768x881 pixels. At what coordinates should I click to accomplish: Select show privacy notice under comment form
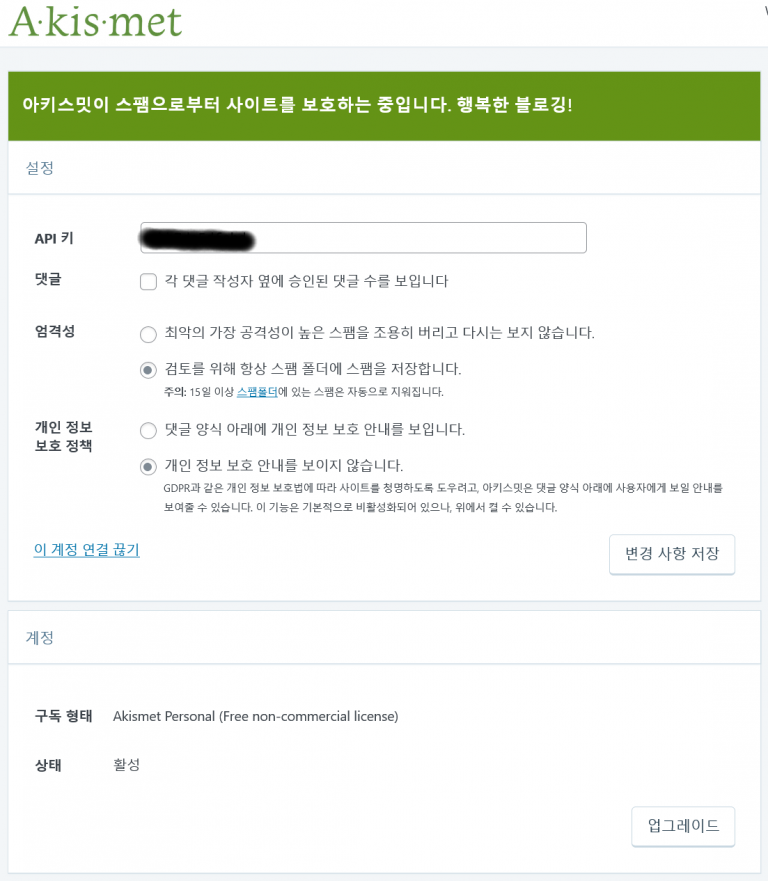(x=148, y=430)
